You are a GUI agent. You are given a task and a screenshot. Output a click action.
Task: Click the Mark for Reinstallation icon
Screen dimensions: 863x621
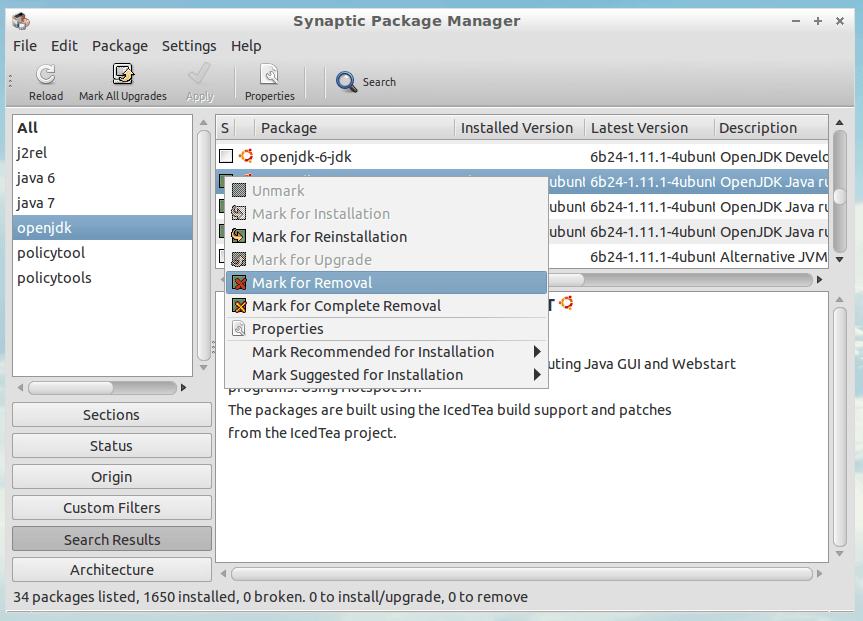pyautogui.click(x=239, y=237)
